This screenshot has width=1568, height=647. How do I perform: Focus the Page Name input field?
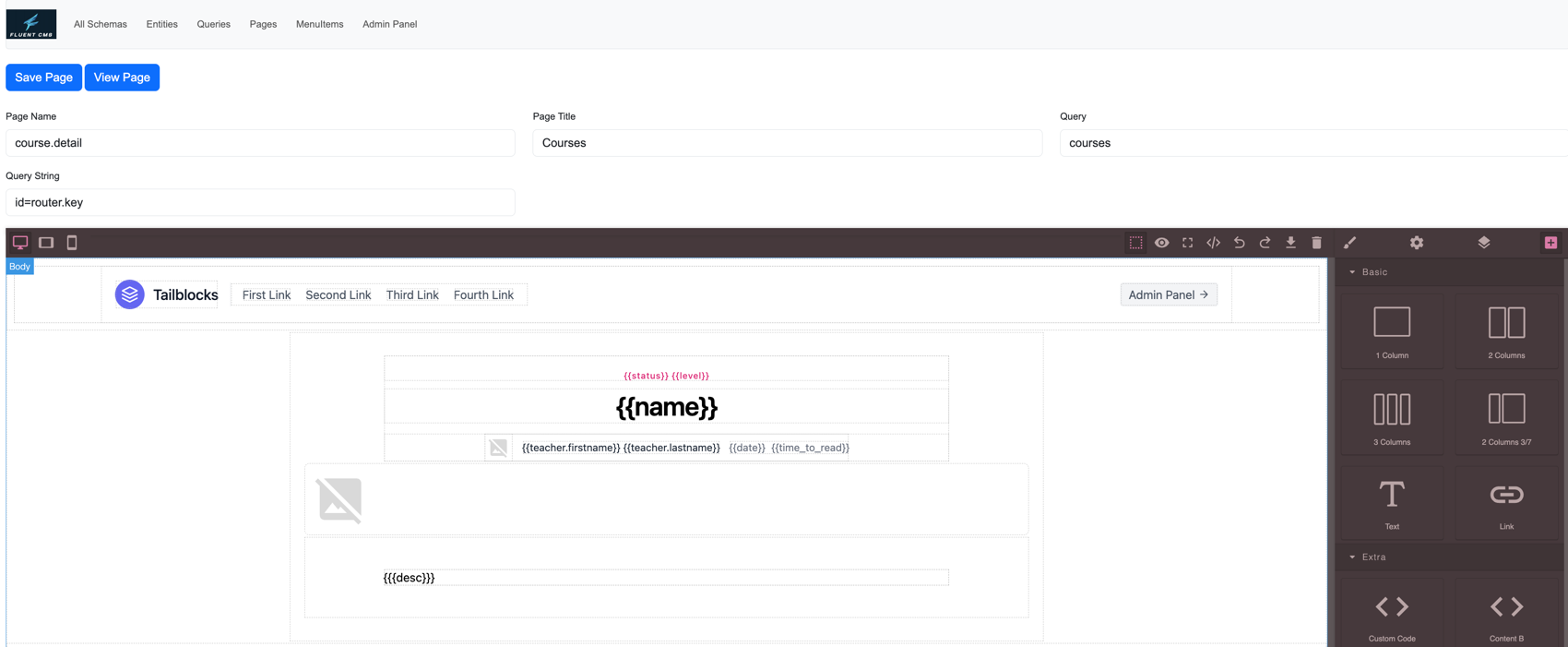coord(260,143)
